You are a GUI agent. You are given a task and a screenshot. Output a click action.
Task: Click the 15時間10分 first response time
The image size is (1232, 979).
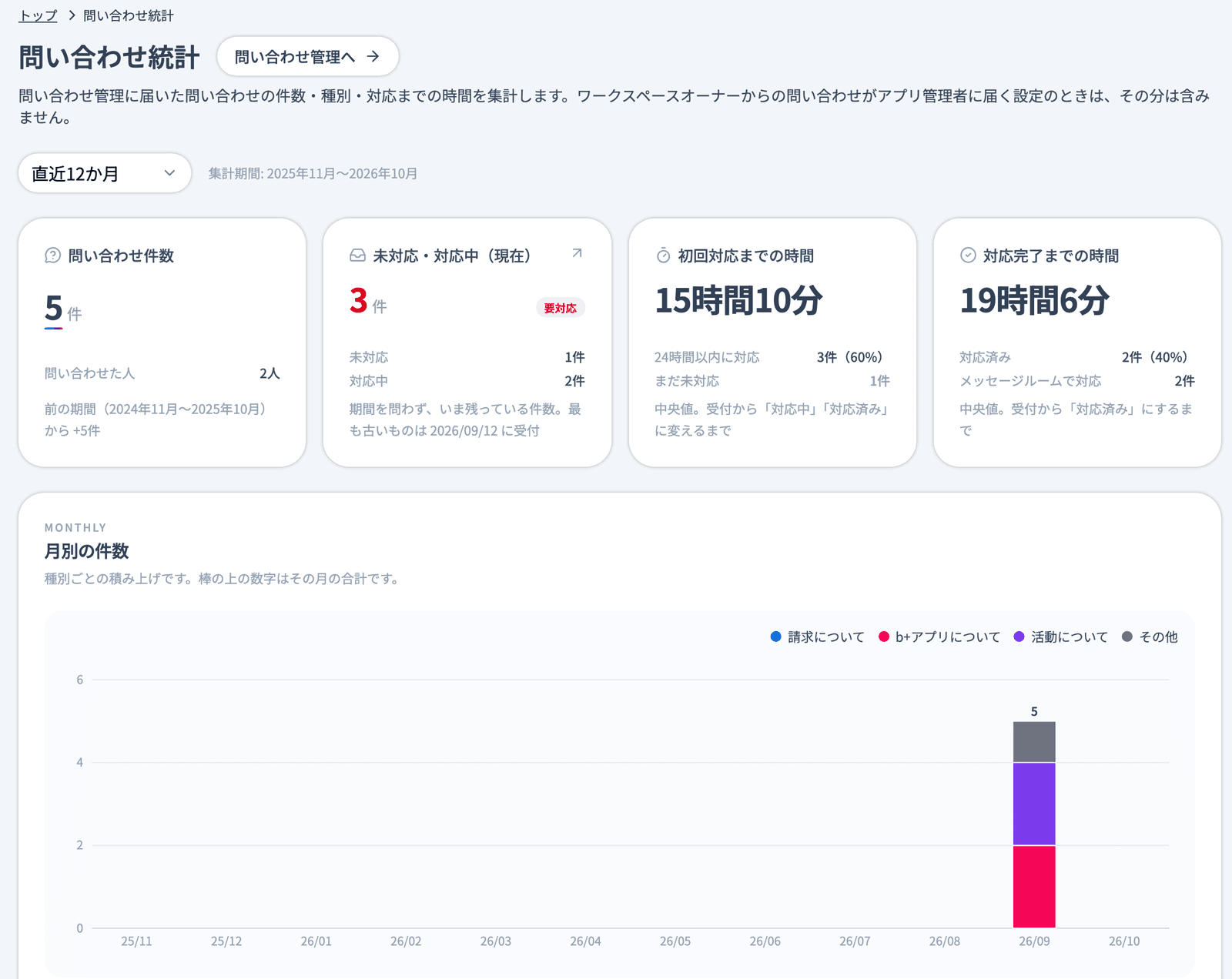(x=738, y=300)
